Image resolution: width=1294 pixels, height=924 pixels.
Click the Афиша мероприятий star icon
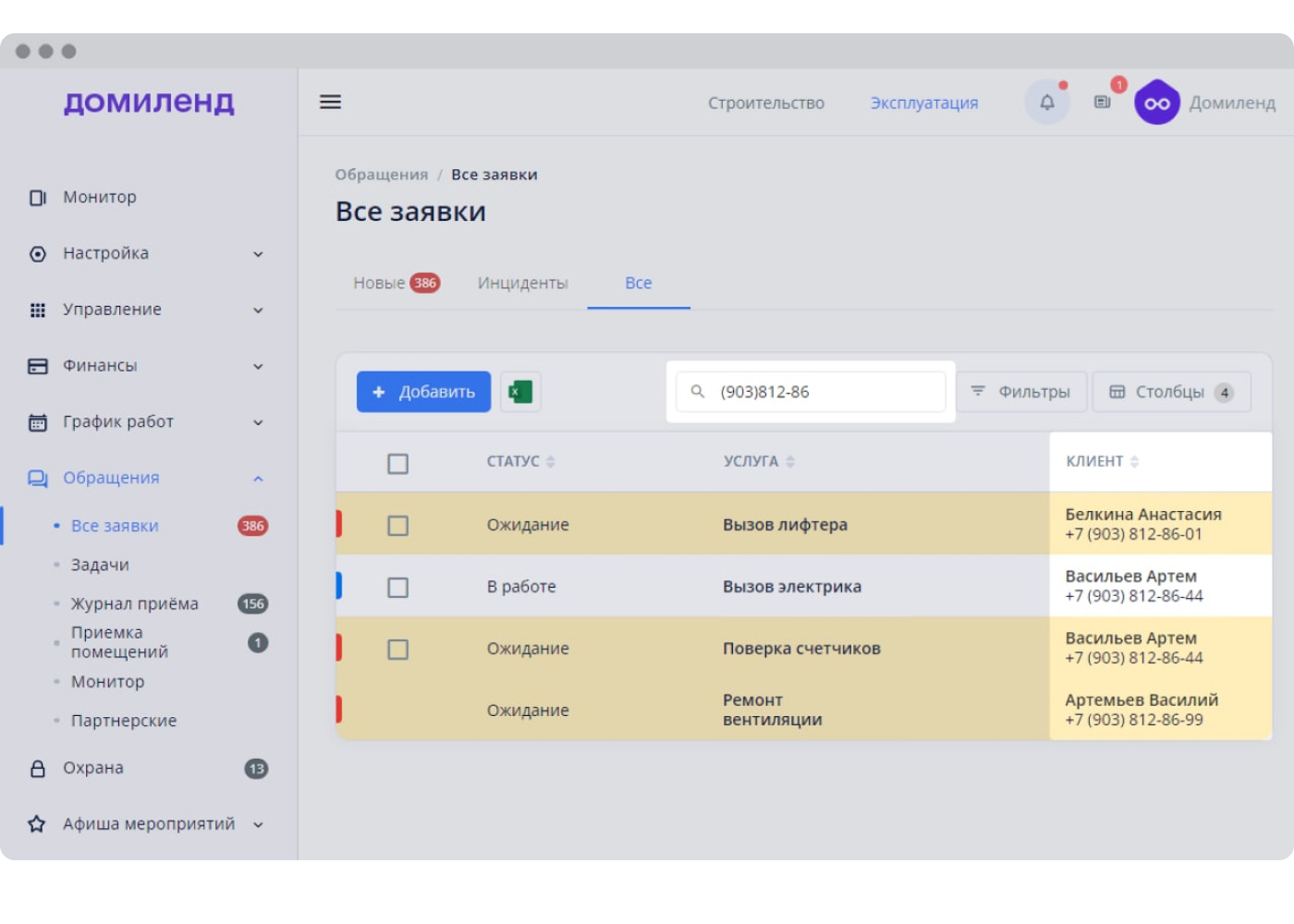37,823
